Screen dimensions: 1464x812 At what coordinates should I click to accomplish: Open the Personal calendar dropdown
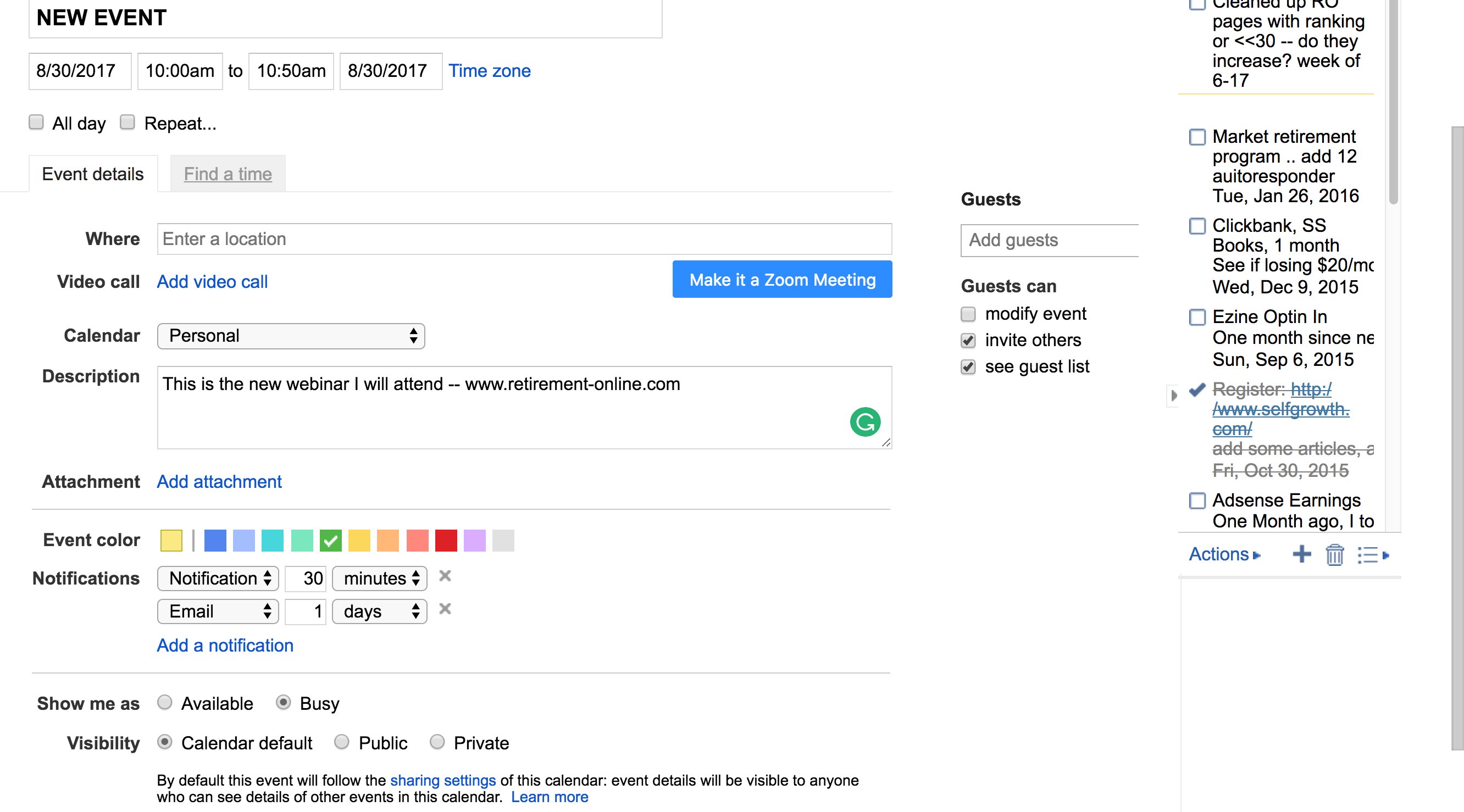[x=290, y=336]
